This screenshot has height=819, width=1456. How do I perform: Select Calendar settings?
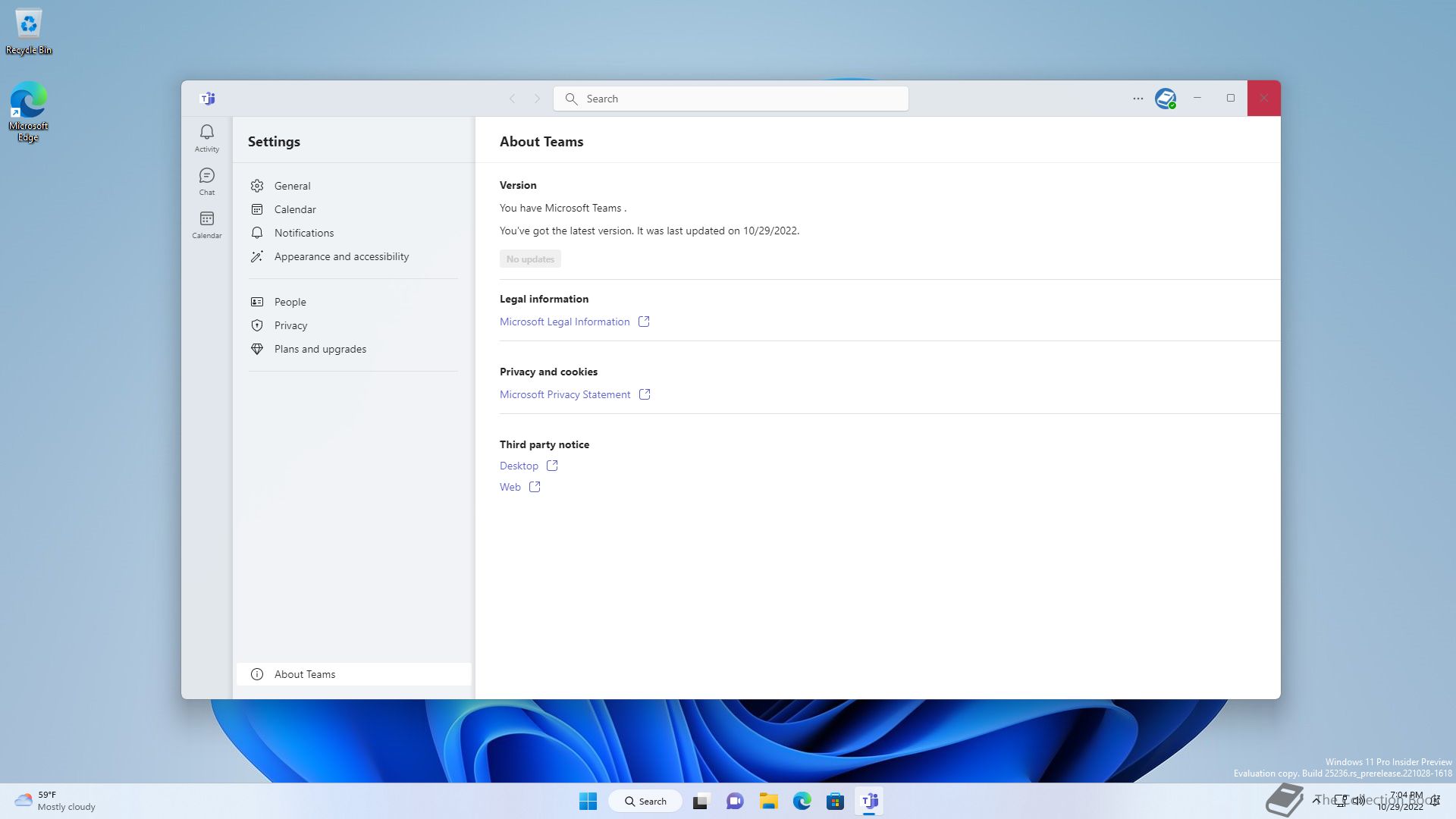click(354, 209)
